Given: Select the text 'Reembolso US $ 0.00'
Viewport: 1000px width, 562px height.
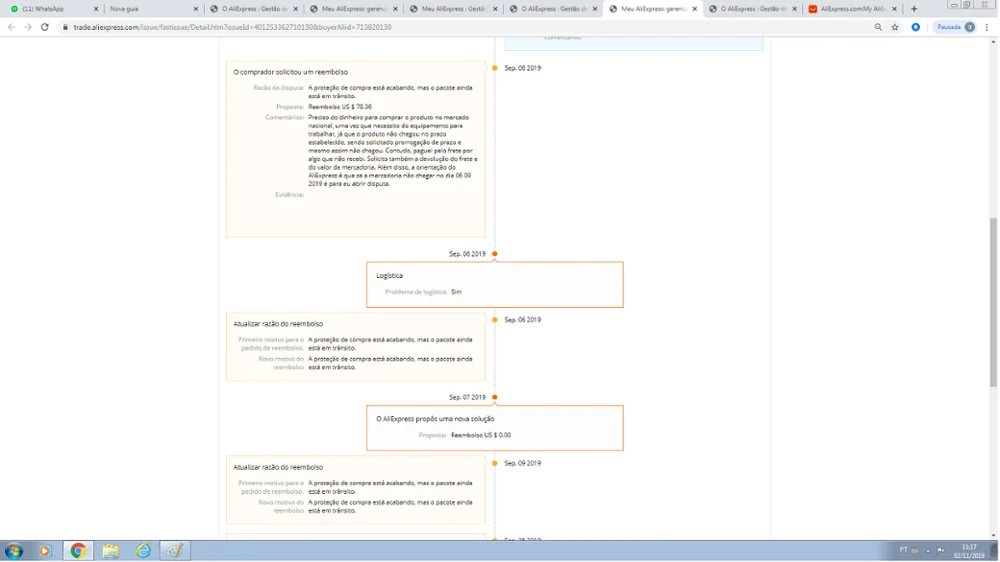Looking at the screenshot, I should tap(481, 435).
